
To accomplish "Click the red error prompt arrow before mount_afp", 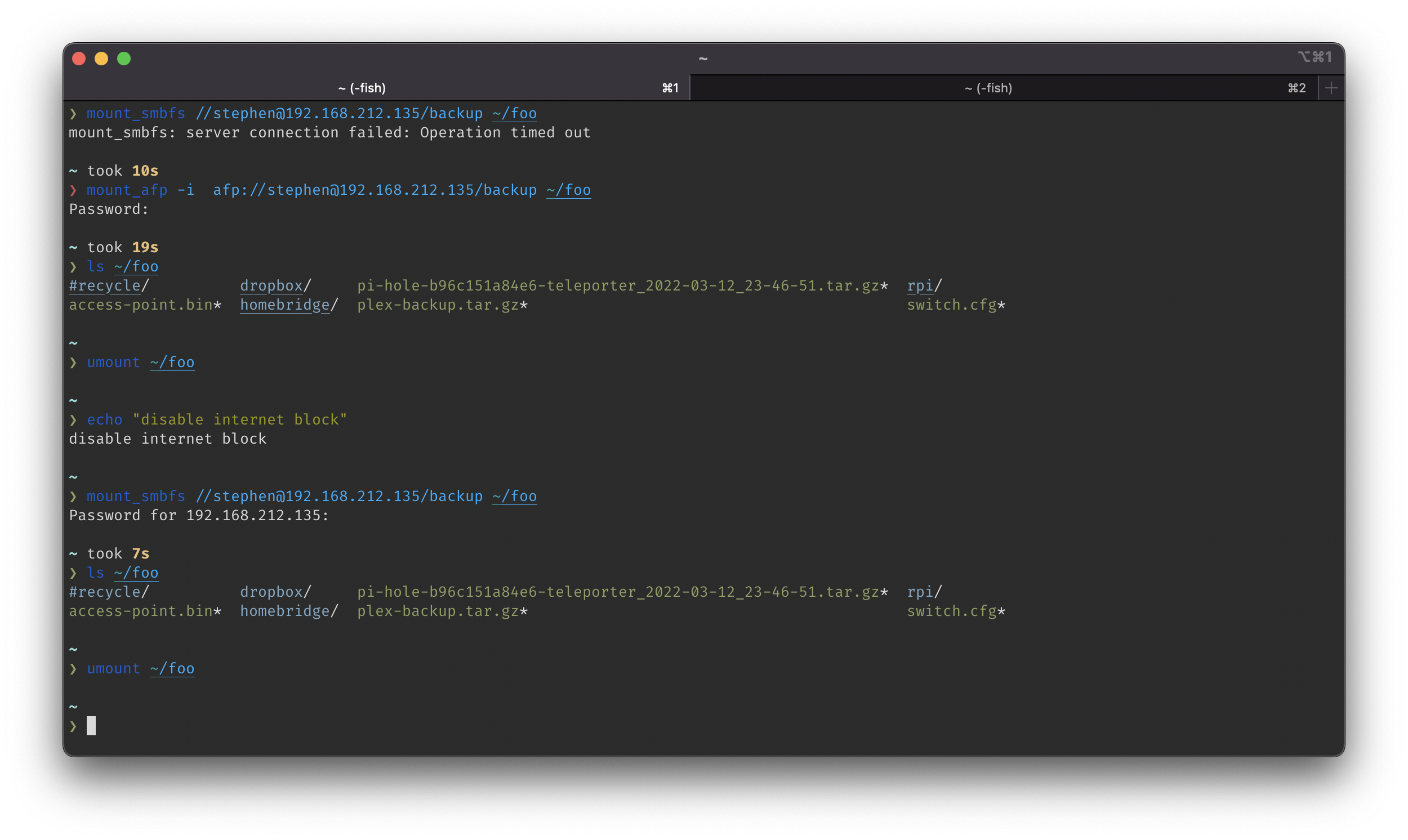I will click(73, 190).
